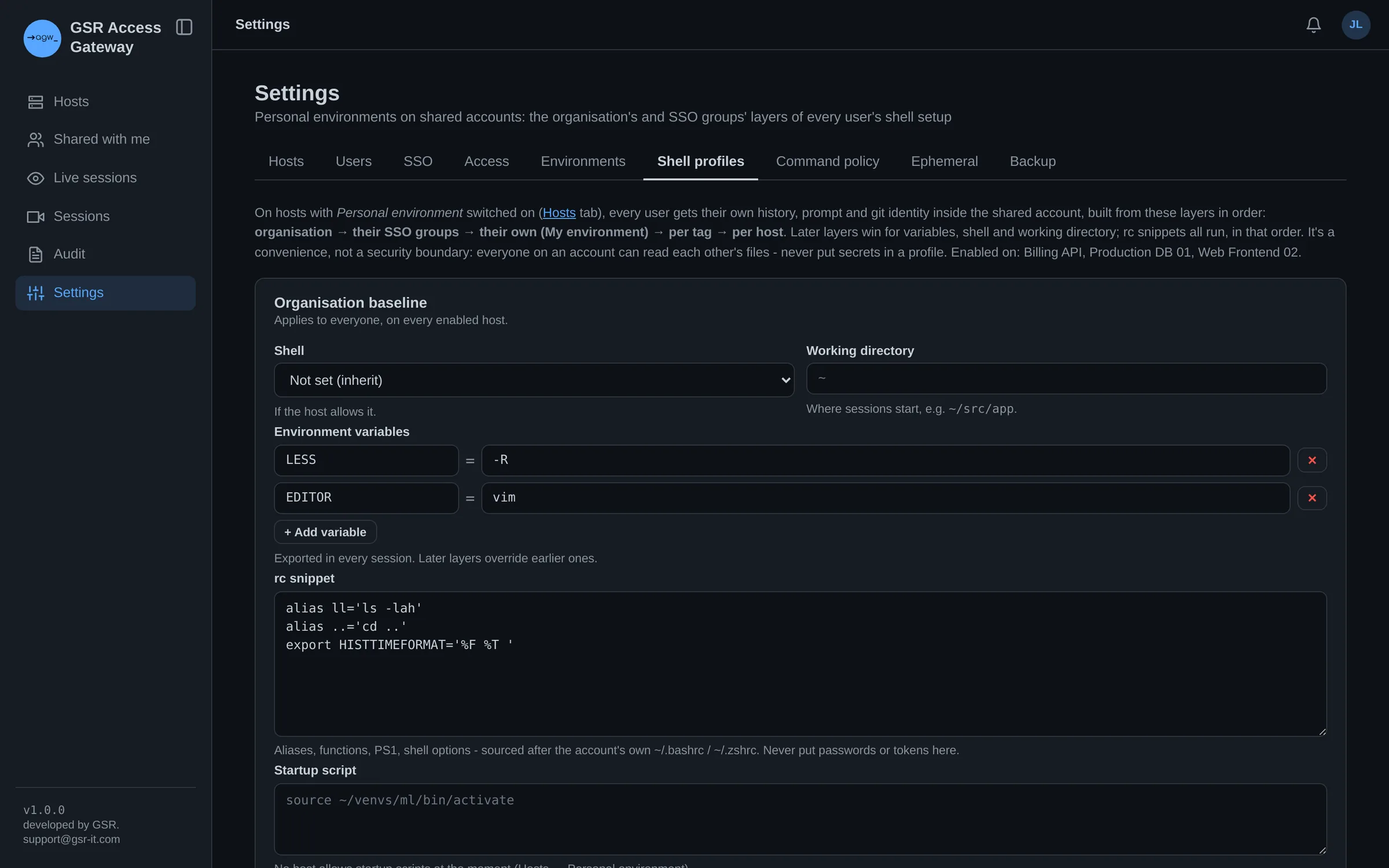Image resolution: width=1389 pixels, height=868 pixels.
Task: Click the Audit document icon
Action: pyautogui.click(x=35, y=254)
